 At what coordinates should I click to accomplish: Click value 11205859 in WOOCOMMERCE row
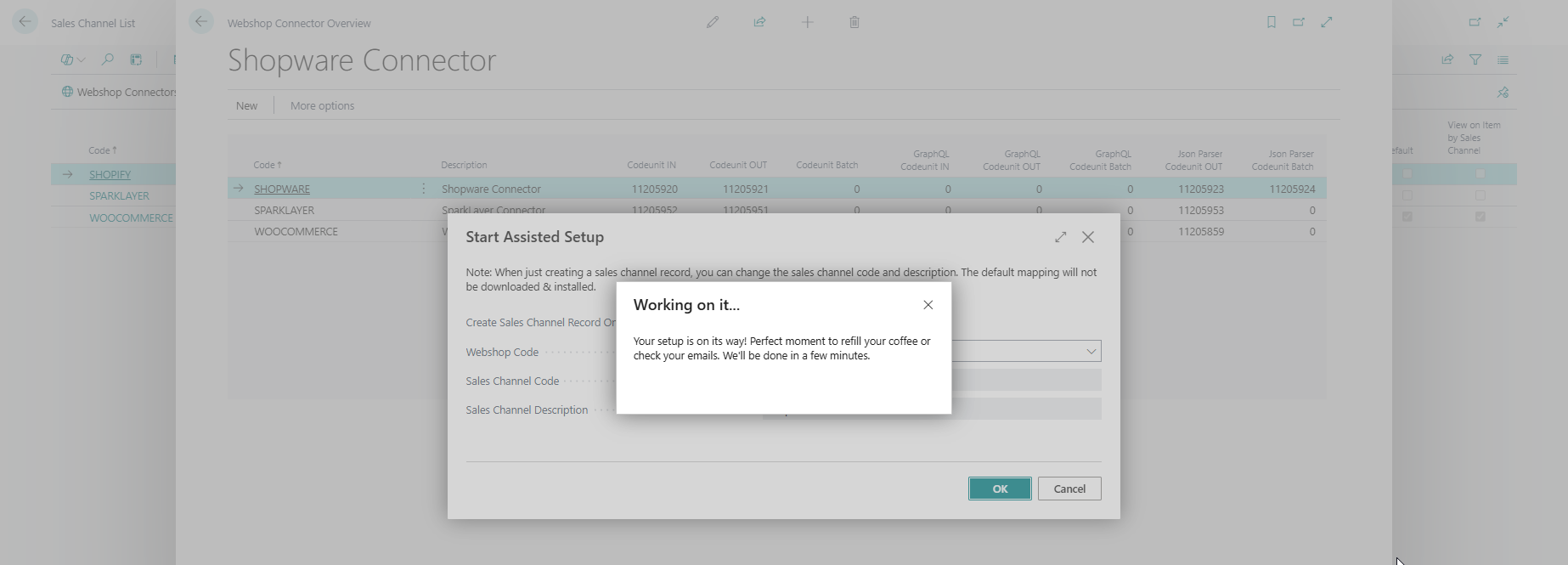[1200, 231]
